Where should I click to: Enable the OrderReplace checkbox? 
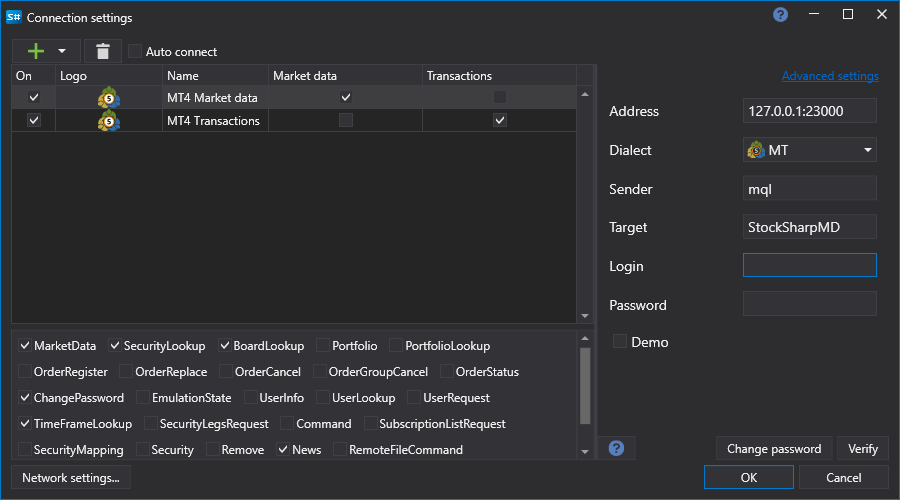point(126,371)
